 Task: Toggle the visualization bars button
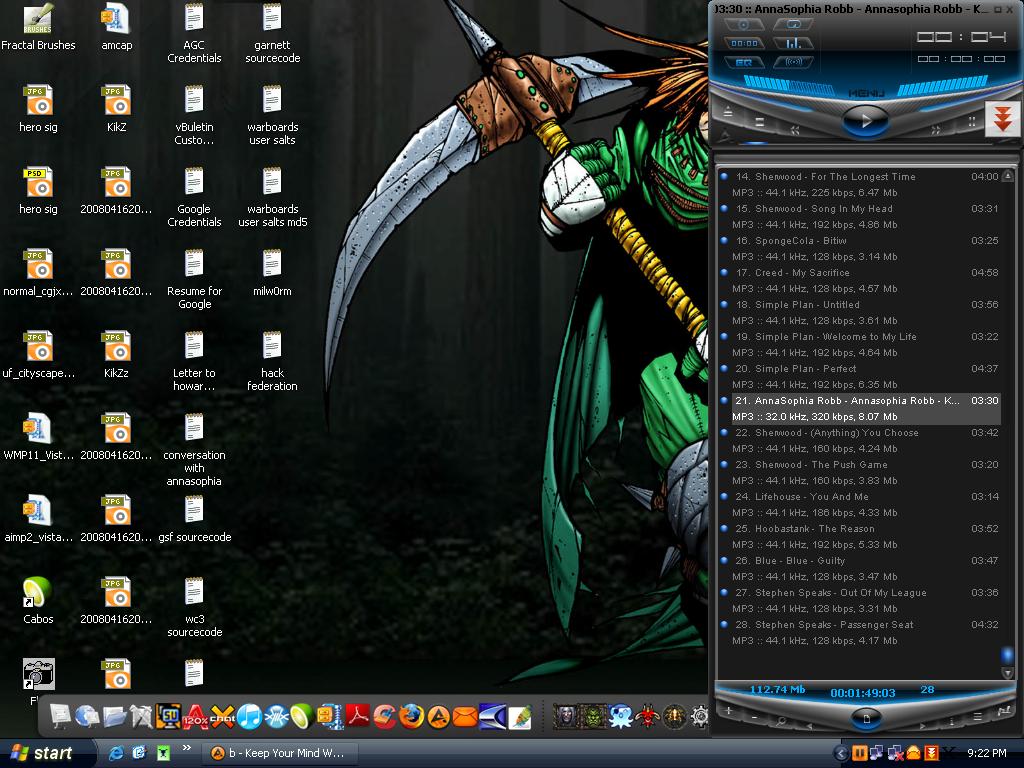pyautogui.click(x=793, y=43)
